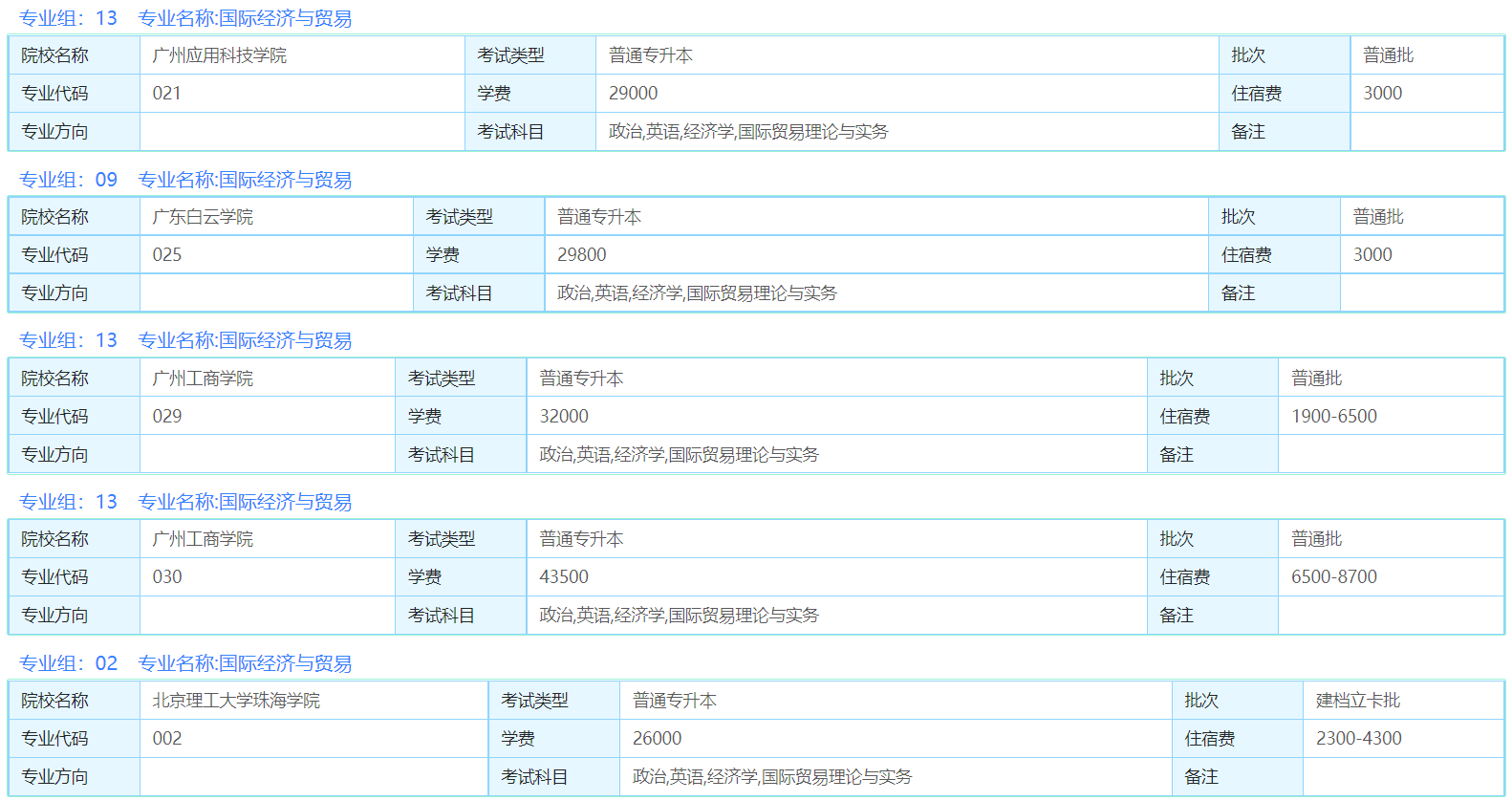Click exam subjects in the code 029 table
This screenshot has width=1512, height=801.
click(680, 455)
